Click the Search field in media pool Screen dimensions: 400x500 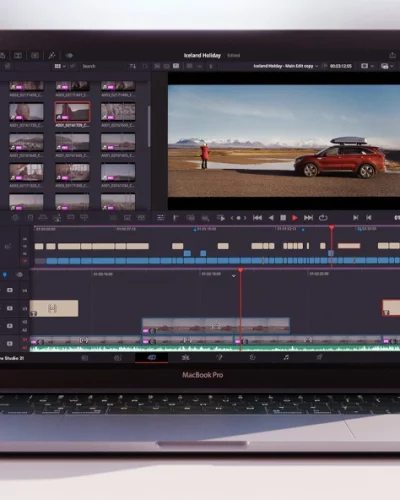pos(102,66)
